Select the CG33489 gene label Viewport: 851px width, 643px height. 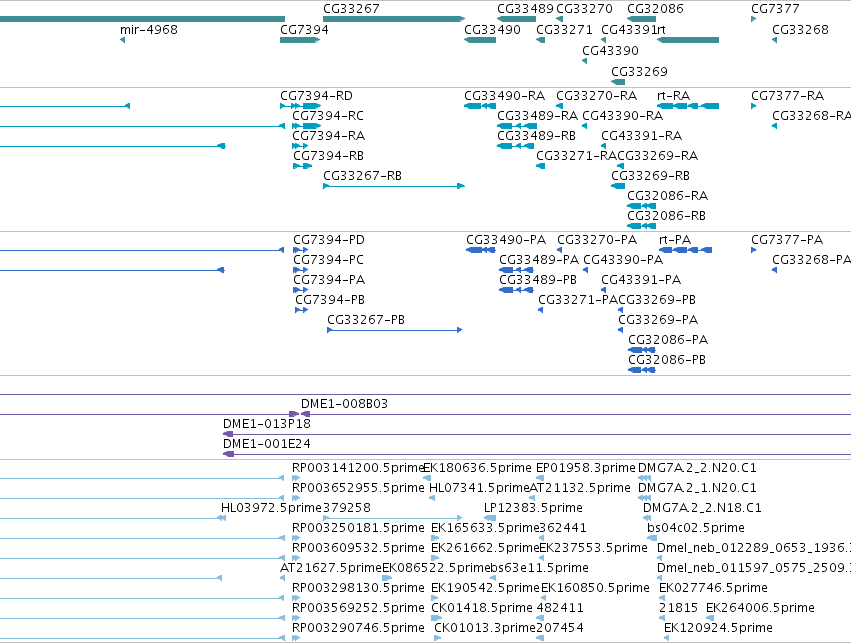tap(525, 9)
